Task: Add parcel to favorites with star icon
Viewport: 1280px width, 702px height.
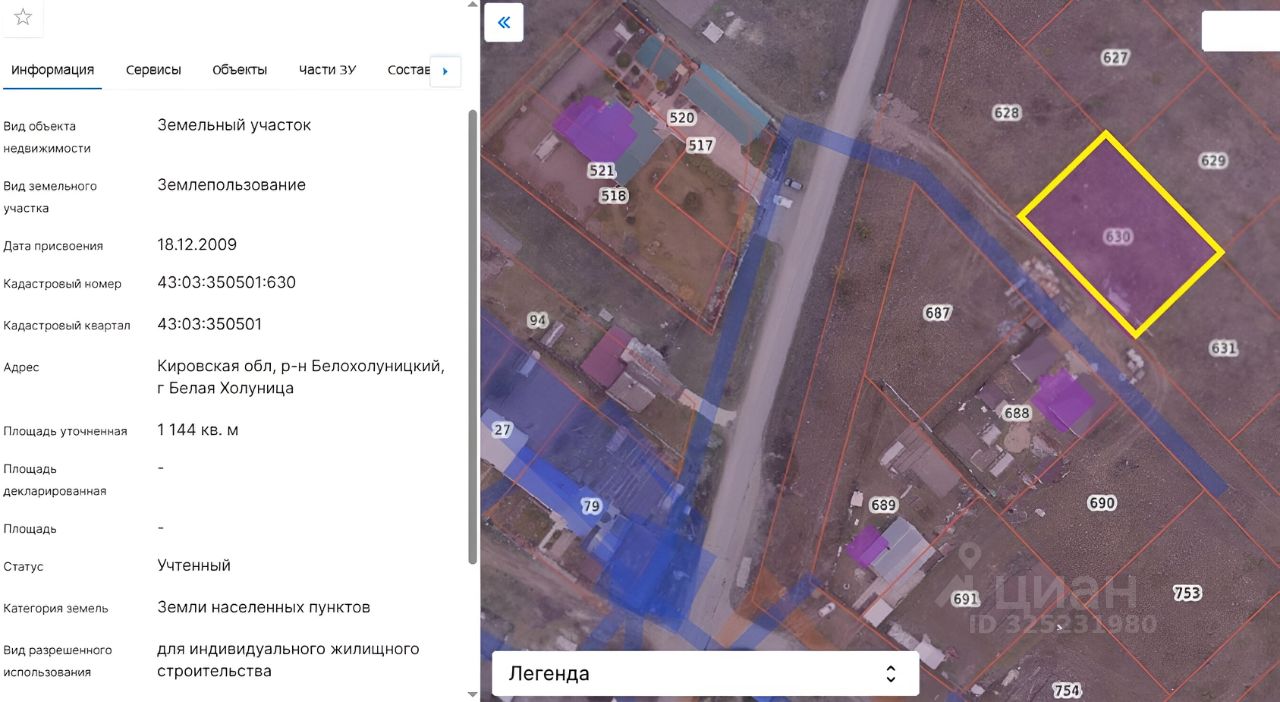Action: pos(23,17)
